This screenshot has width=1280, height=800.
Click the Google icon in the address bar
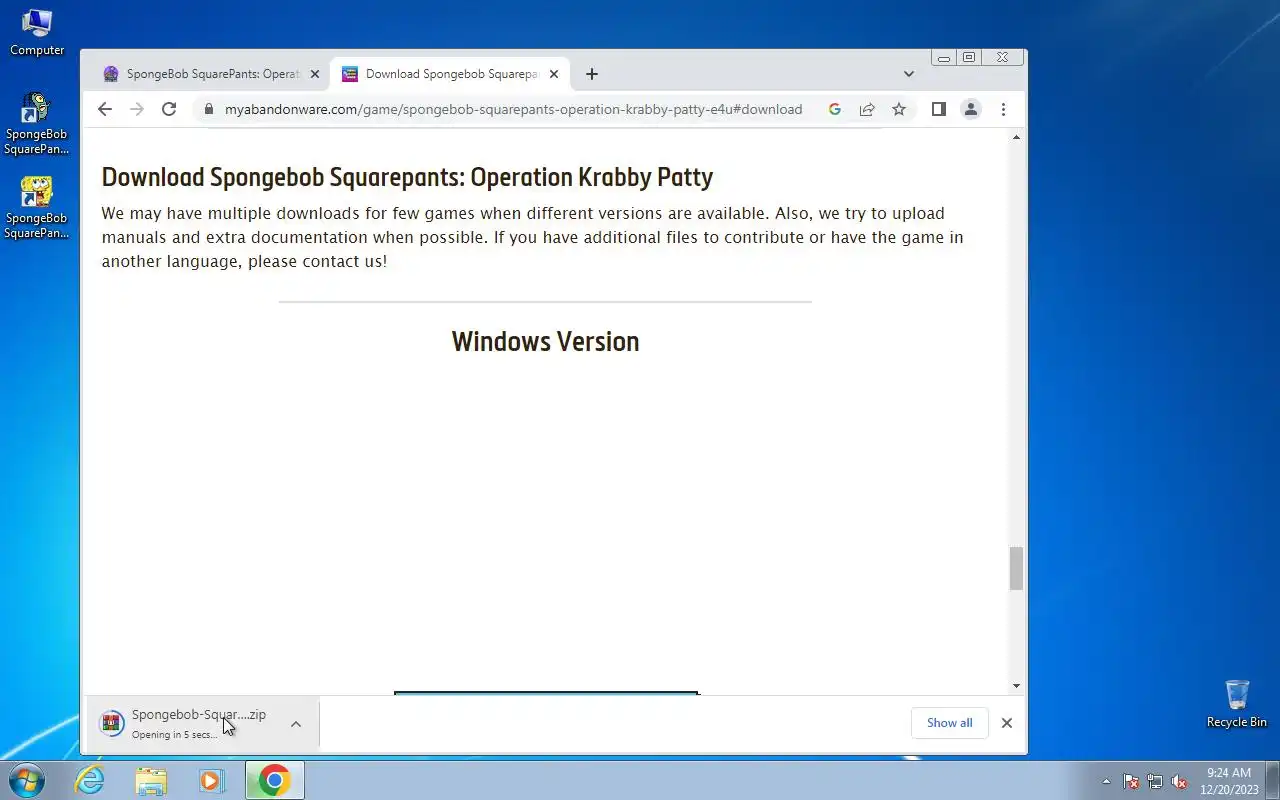[x=835, y=109]
